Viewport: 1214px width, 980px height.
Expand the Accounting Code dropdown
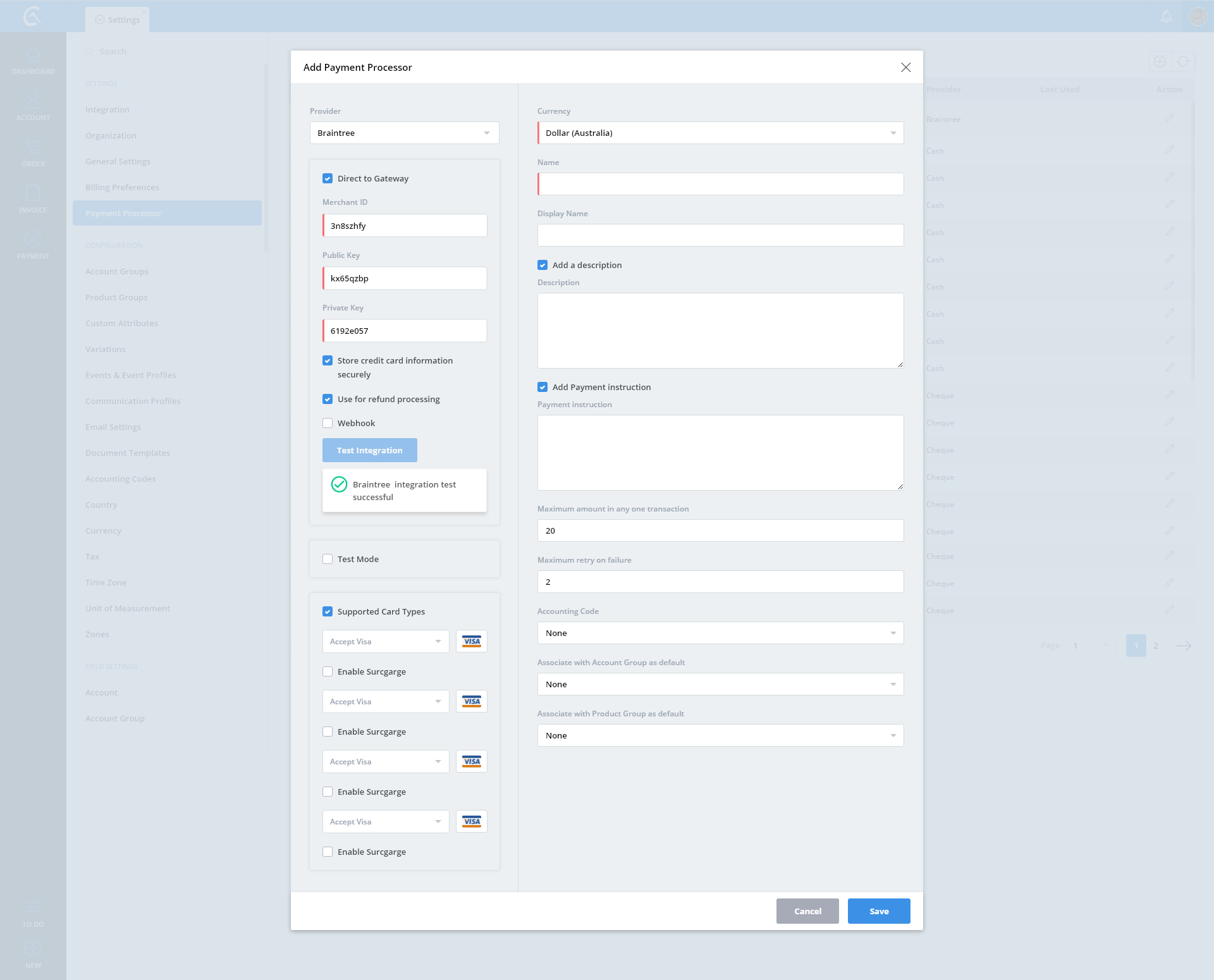pyautogui.click(x=720, y=633)
